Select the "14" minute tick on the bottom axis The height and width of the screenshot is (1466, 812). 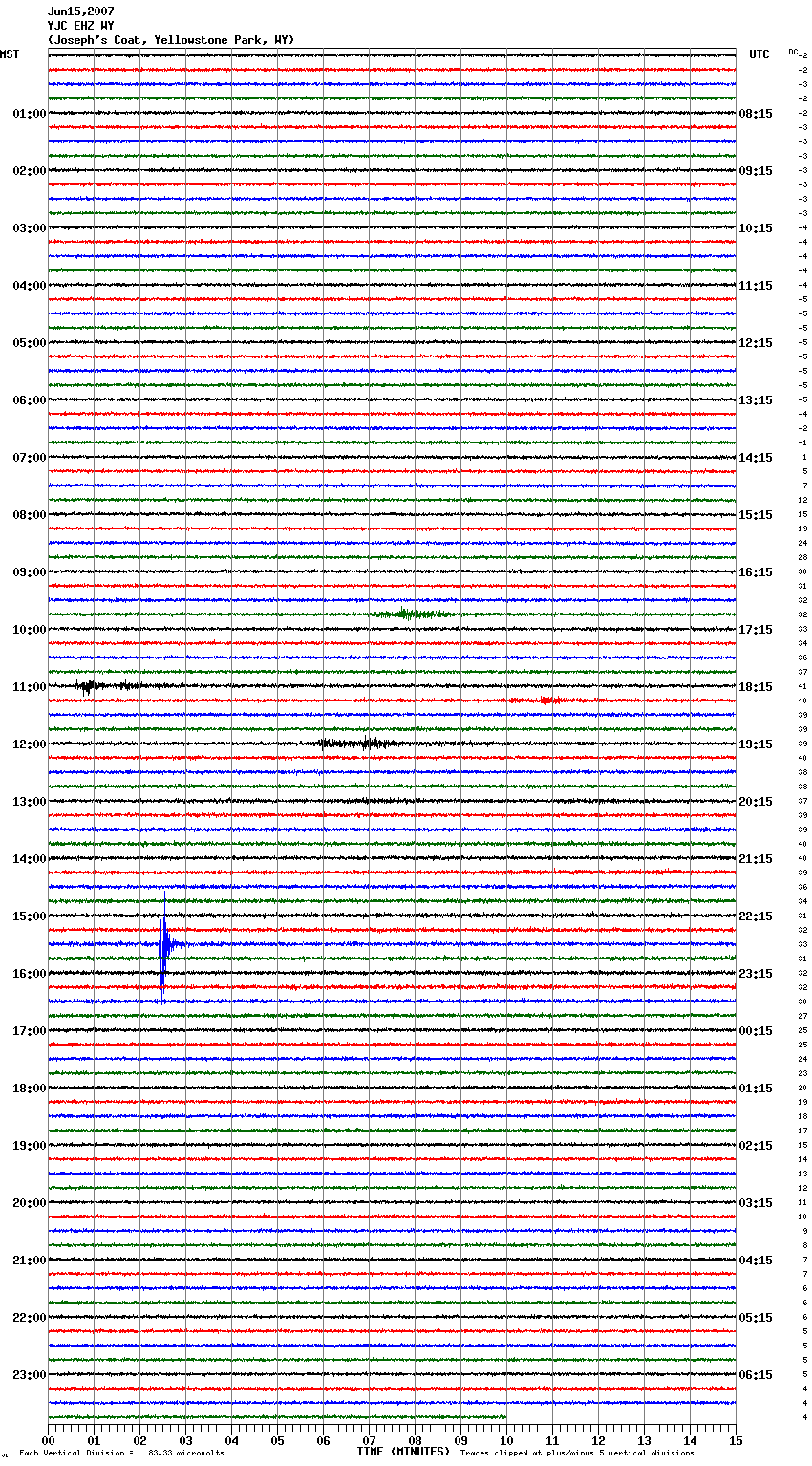pyautogui.click(x=690, y=1440)
